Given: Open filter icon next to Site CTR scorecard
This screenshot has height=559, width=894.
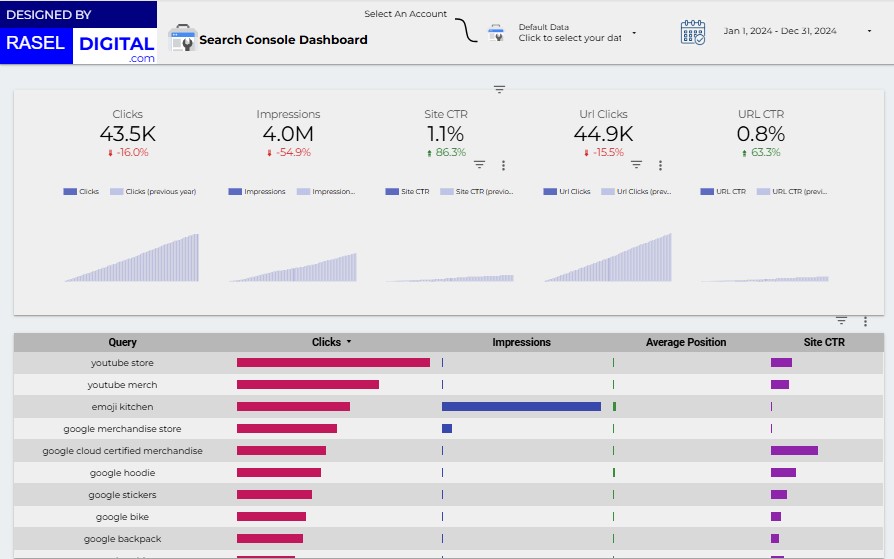Looking at the screenshot, I should click(x=479, y=165).
